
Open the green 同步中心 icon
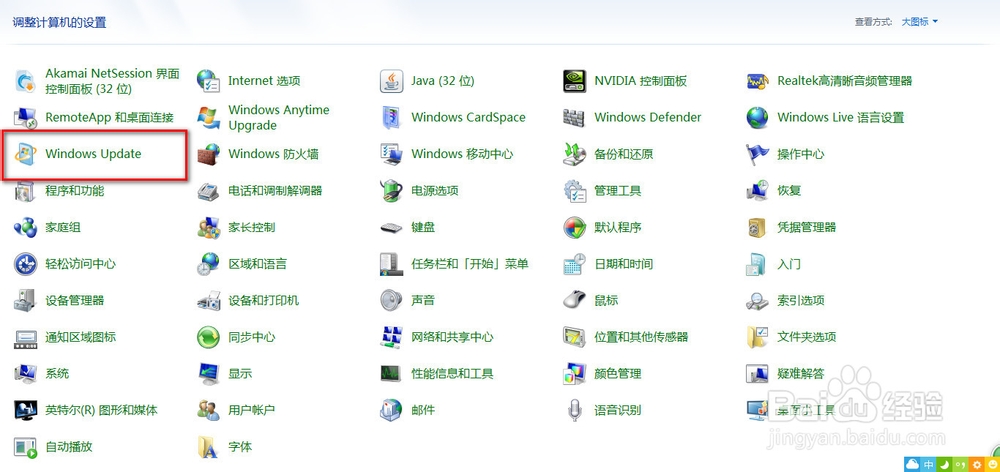click(209, 337)
